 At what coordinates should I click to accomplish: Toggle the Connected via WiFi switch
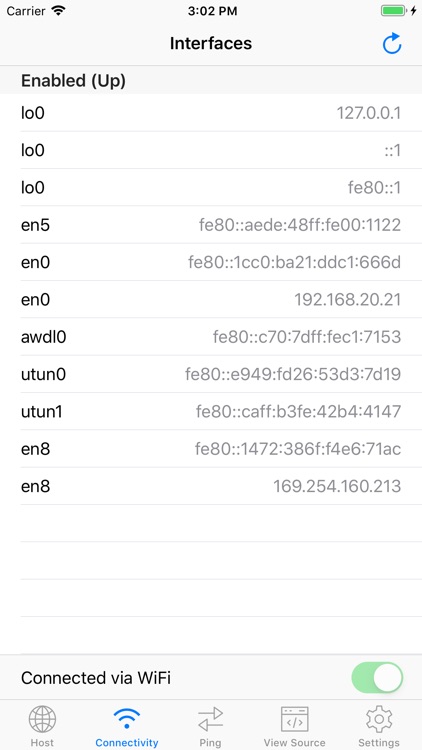click(377, 677)
